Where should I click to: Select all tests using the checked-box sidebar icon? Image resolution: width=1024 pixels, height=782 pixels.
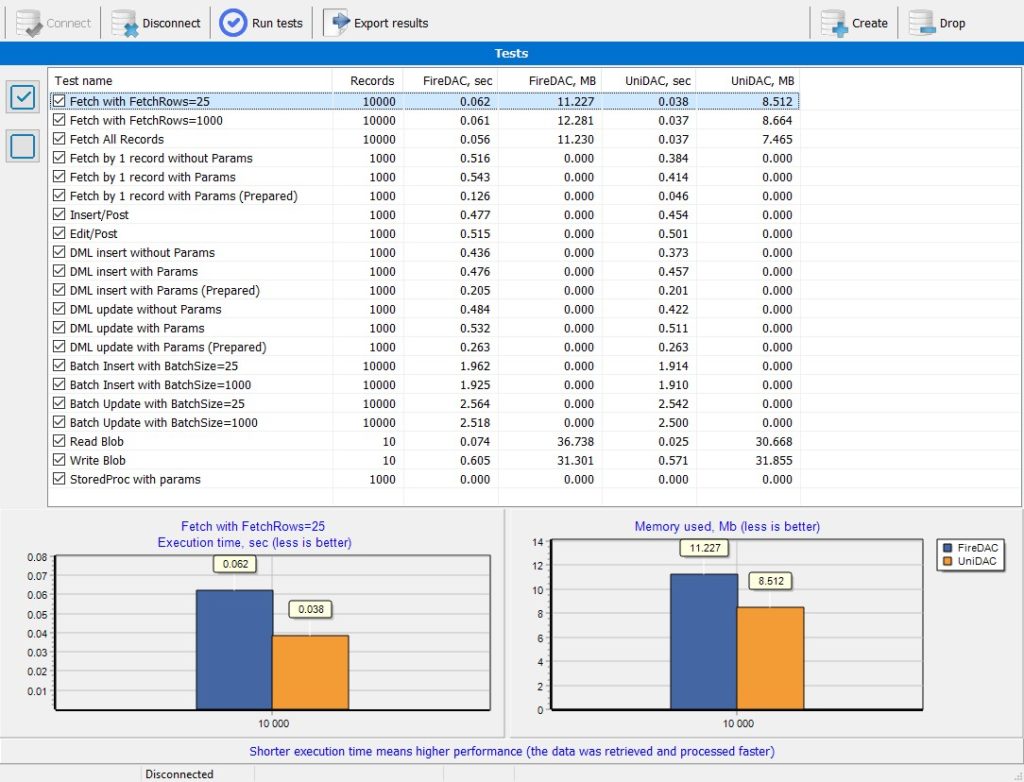pyautogui.click(x=22, y=97)
